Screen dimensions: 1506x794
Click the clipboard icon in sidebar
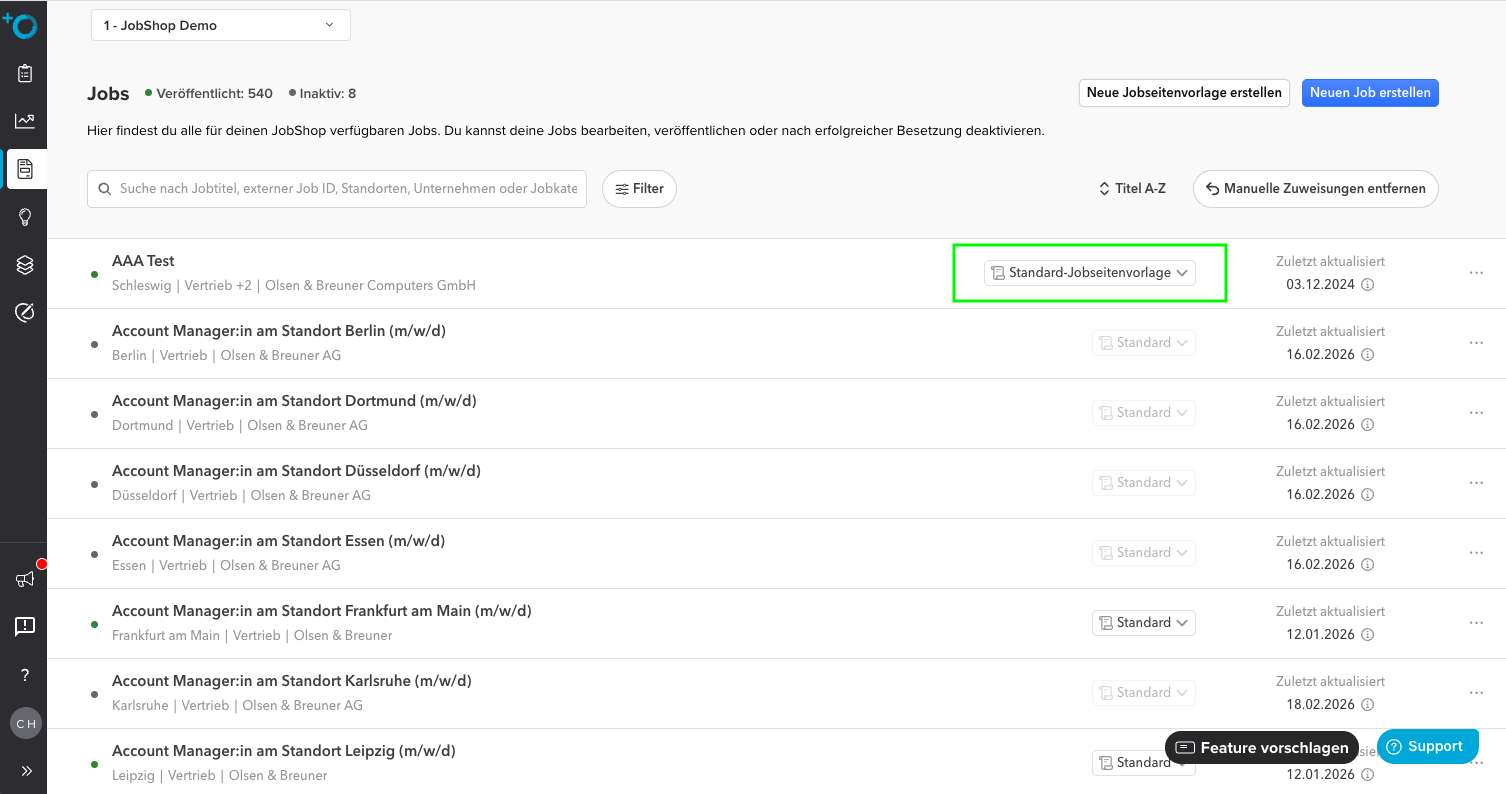pyautogui.click(x=25, y=73)
